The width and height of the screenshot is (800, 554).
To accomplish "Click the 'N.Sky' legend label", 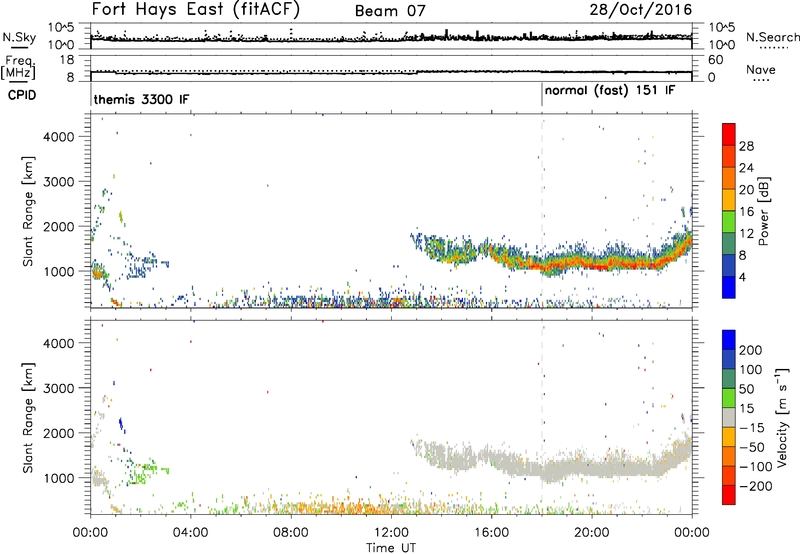I will click(x=19, y=37).
